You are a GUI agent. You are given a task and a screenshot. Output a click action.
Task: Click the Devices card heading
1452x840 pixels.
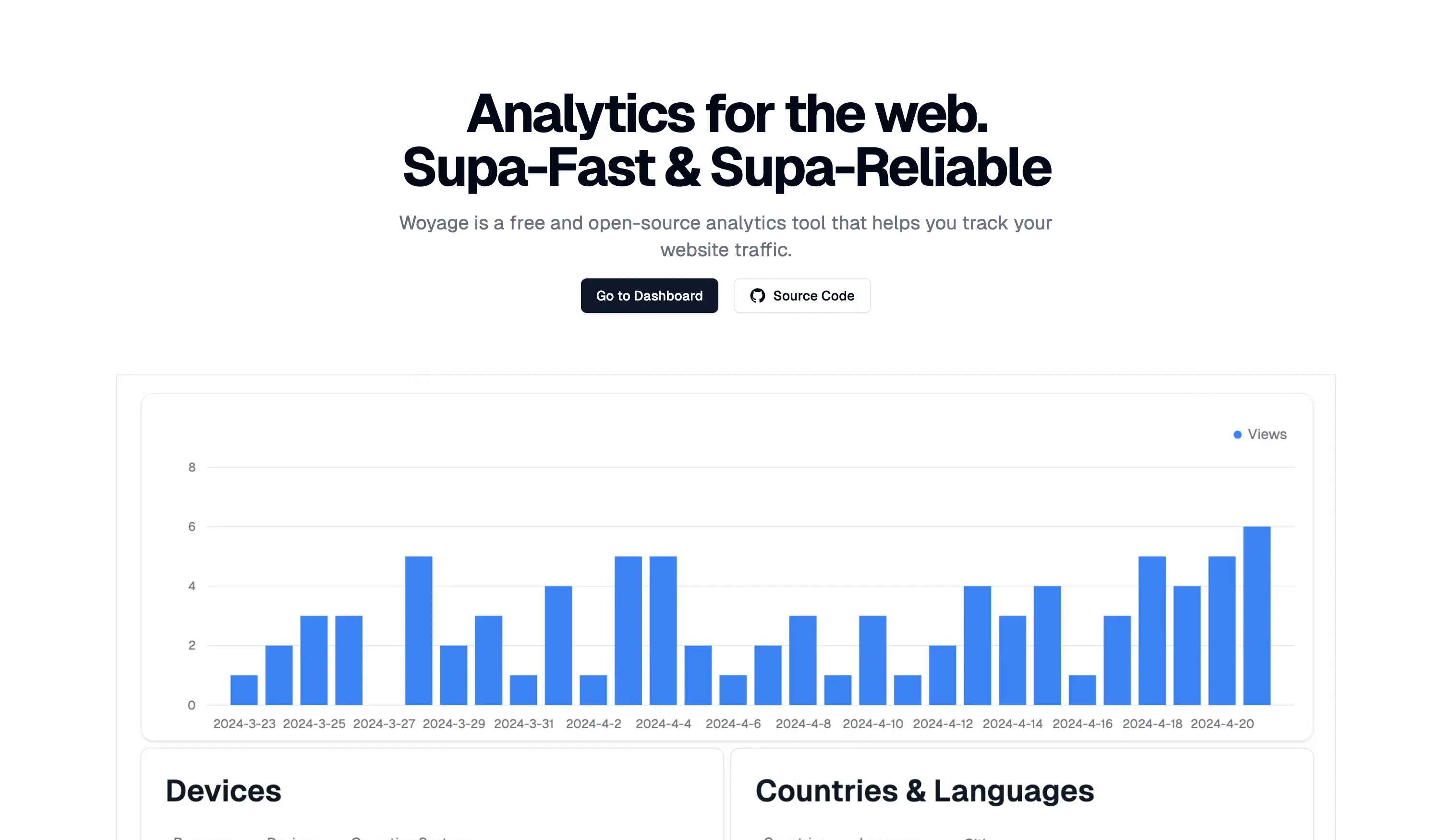(x=224, y=791)
